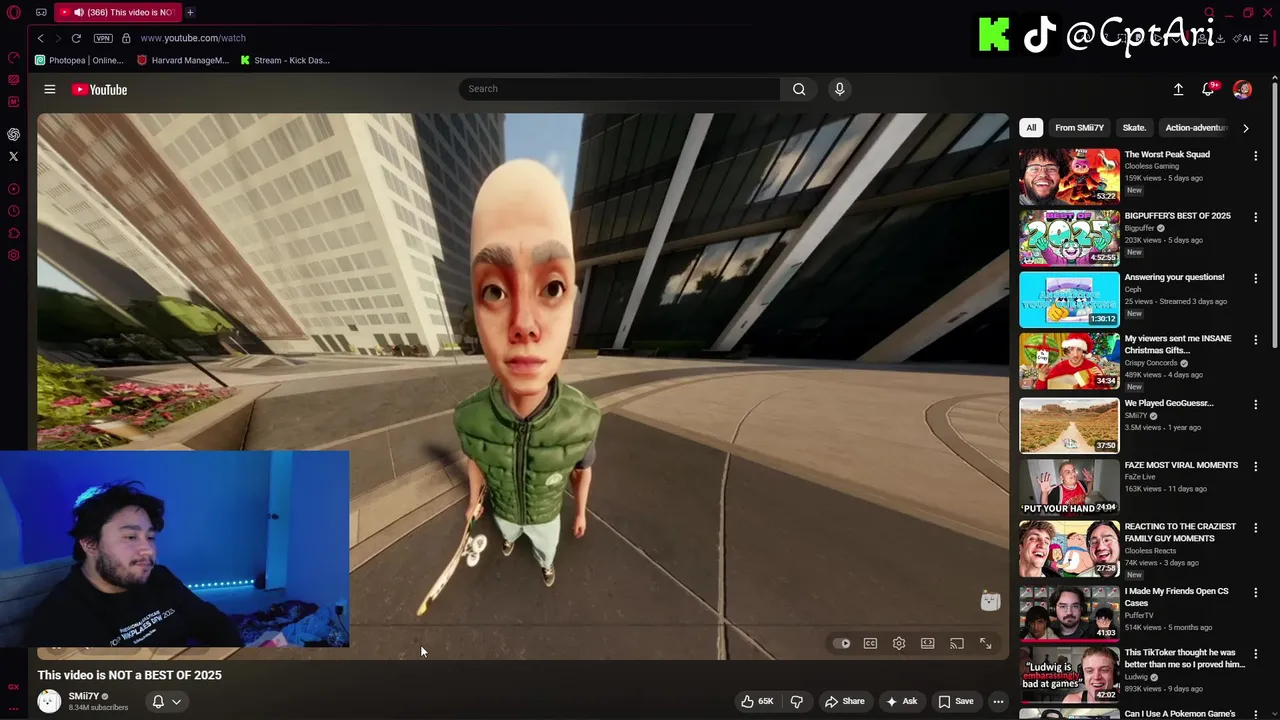This screenshot has height=720, width=1280.
Task: Go to YouTube home via logo
Action: [x=99, y=90]
